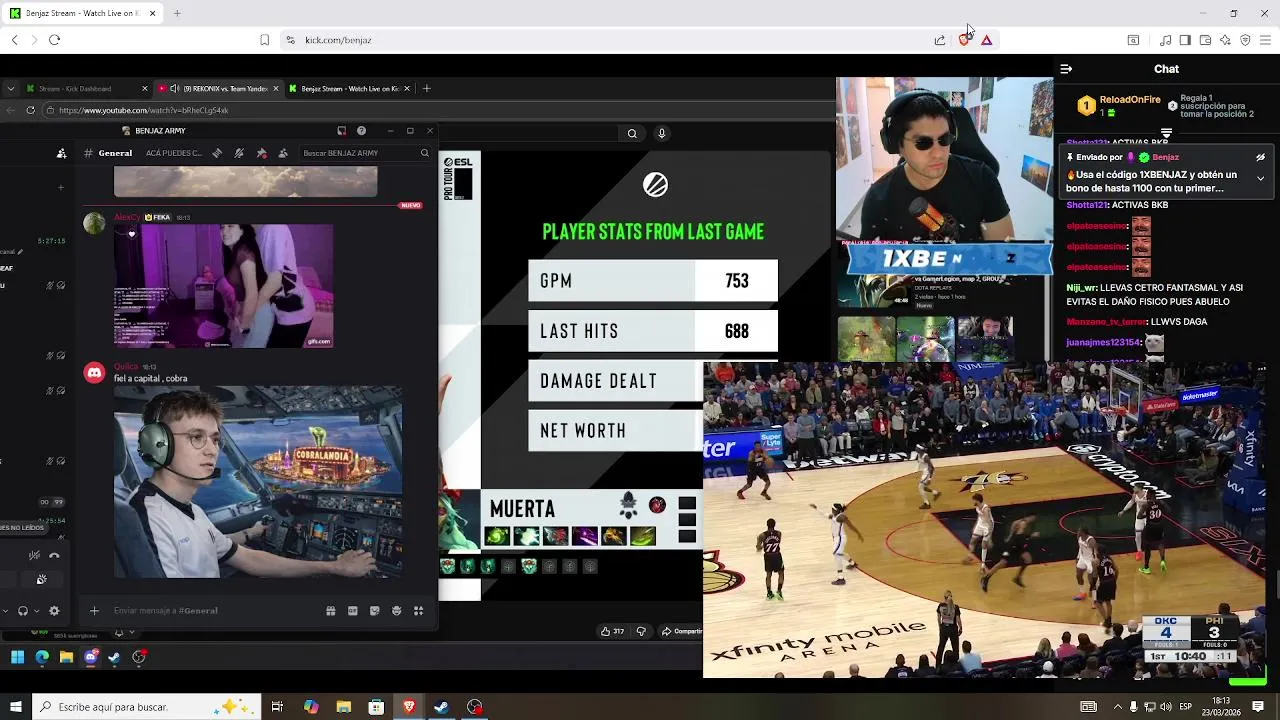Click the YouTube Compartir share button
This screenshot has height=720, width=1280.
[x=682, y=631]
